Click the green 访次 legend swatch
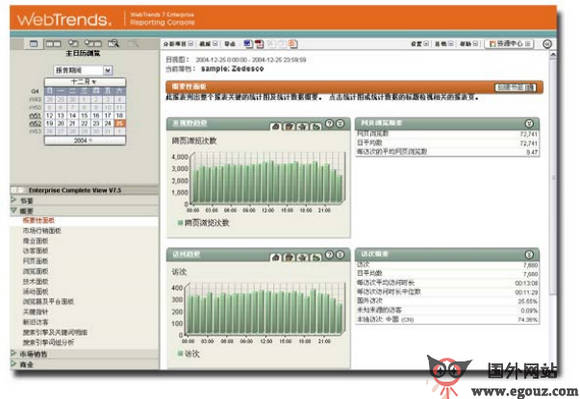The image size is (580, 399). (x=180, y=354)
